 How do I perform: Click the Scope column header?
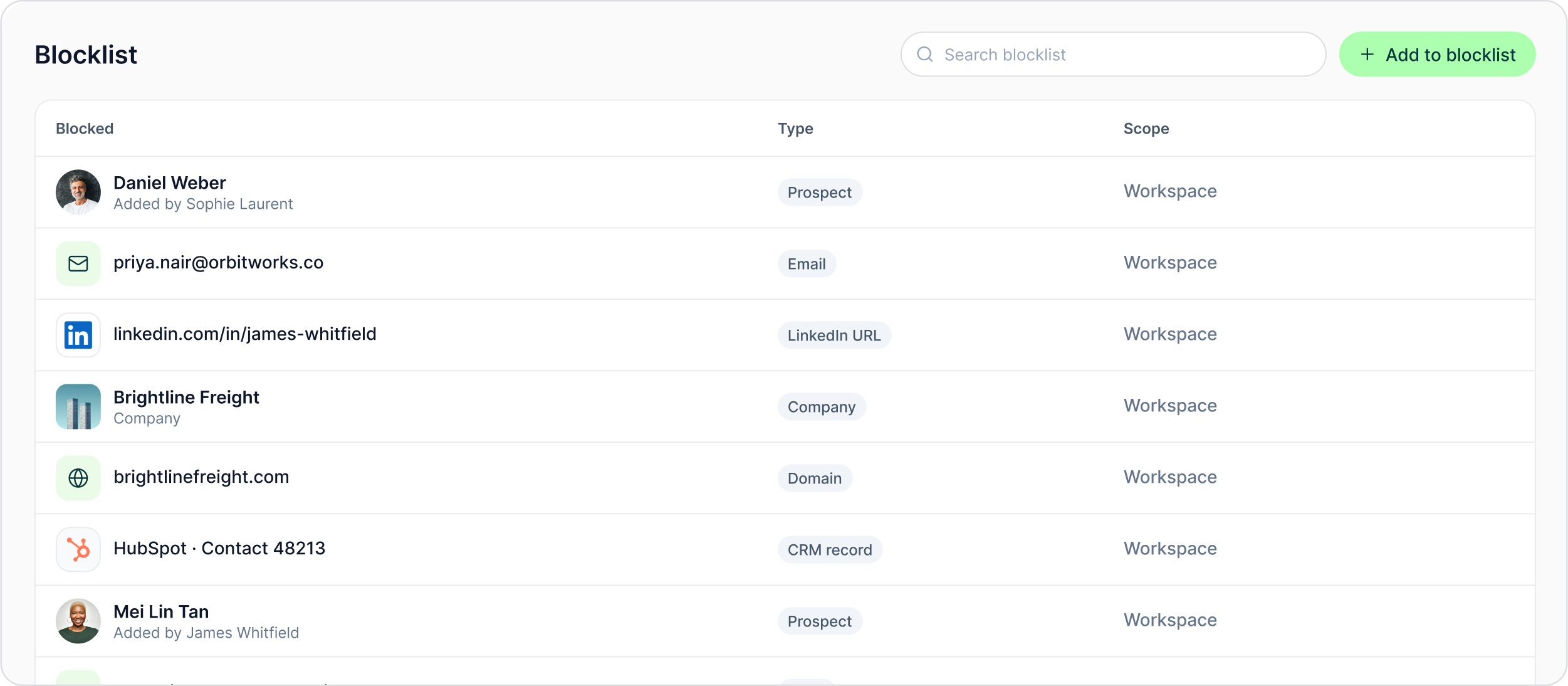coord(1146,129)
